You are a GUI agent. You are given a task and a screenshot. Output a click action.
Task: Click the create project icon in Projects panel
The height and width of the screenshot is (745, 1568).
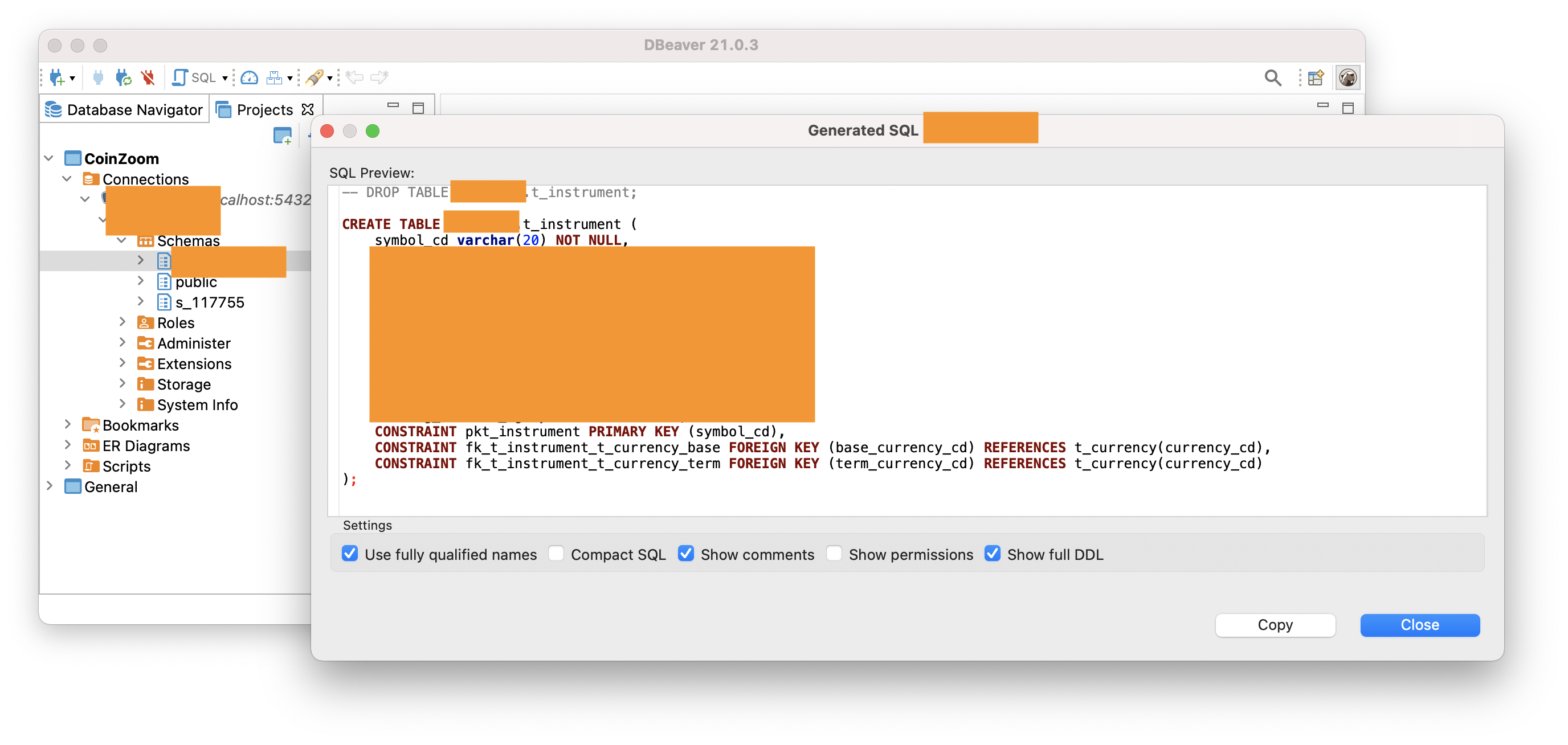283,135
